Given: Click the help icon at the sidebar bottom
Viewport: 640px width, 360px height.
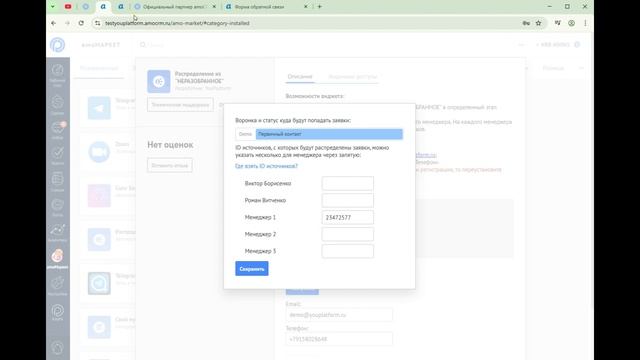Looking at the screenshot, I should (x=58, y=348).
